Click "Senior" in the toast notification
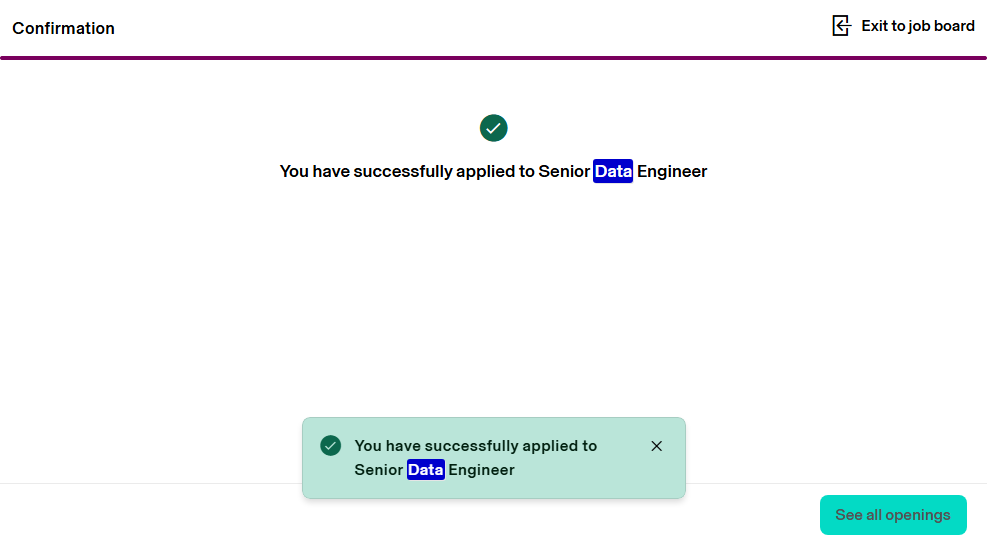Image resolution: width=987 pixels, height=547 pixels. coord(379,469)
